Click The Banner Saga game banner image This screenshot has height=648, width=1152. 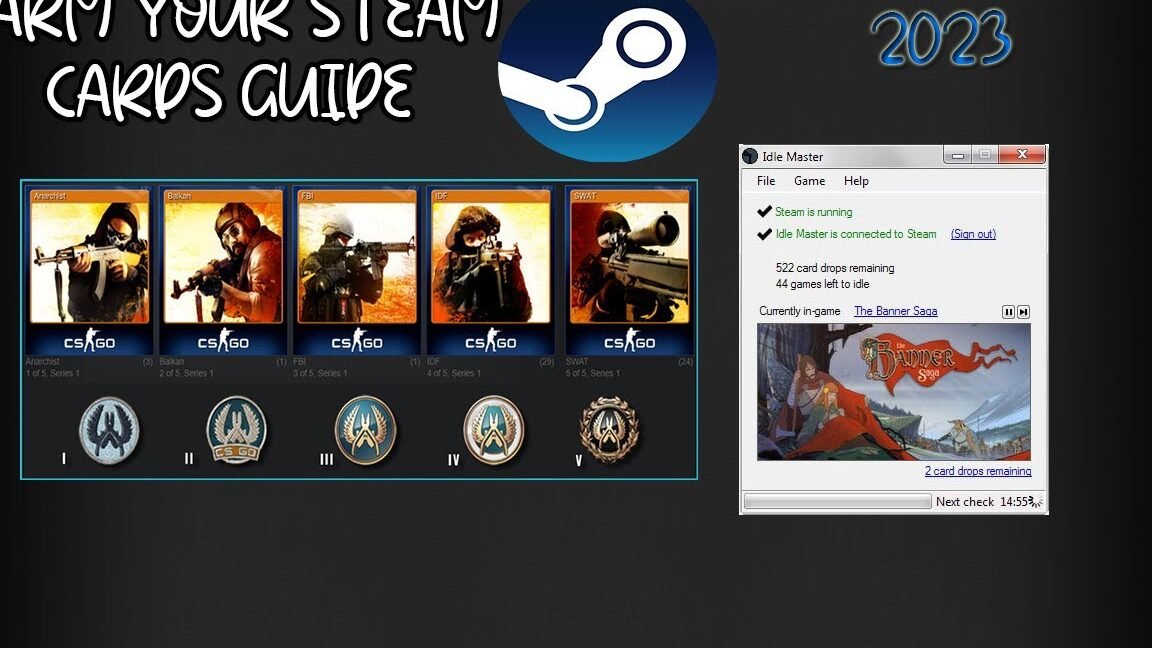pos(895,392)
